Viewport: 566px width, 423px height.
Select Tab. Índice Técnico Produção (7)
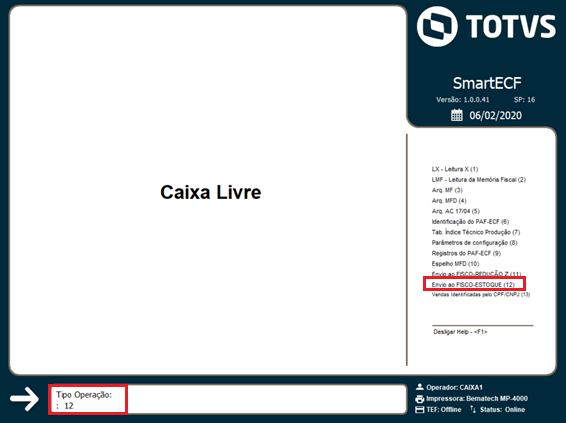pos(476,232)
